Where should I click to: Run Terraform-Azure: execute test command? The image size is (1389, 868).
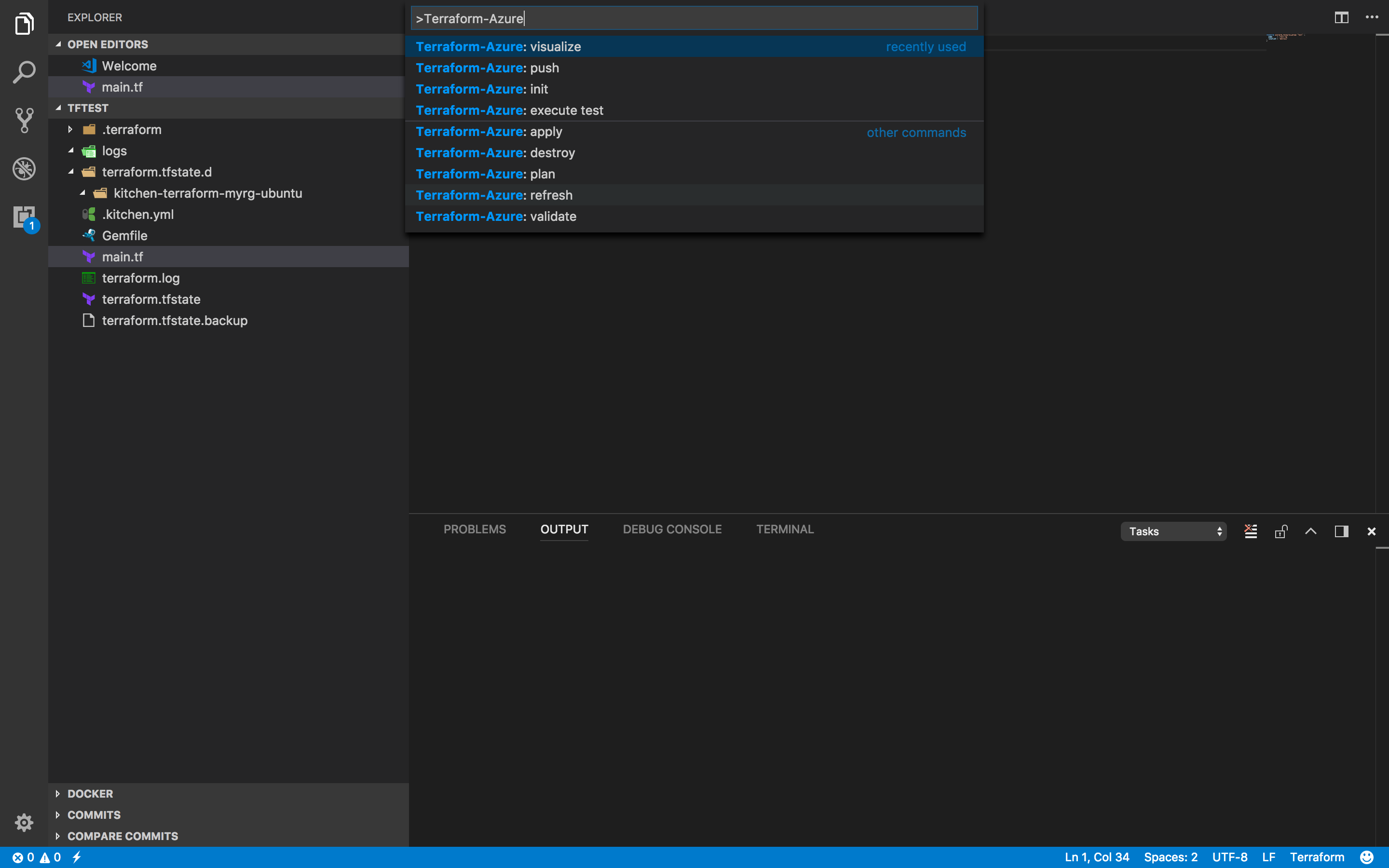tap(694, 110)
